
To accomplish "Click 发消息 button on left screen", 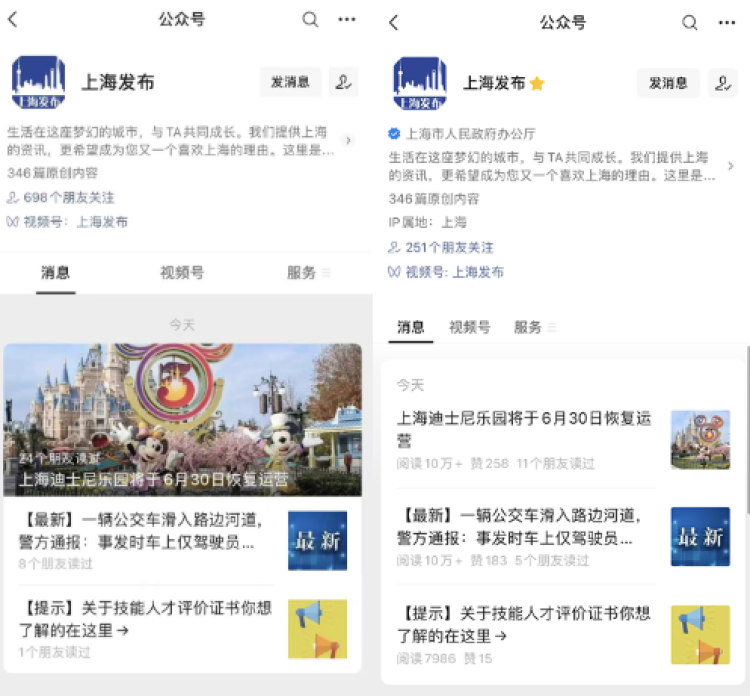I will click(290, 82).
